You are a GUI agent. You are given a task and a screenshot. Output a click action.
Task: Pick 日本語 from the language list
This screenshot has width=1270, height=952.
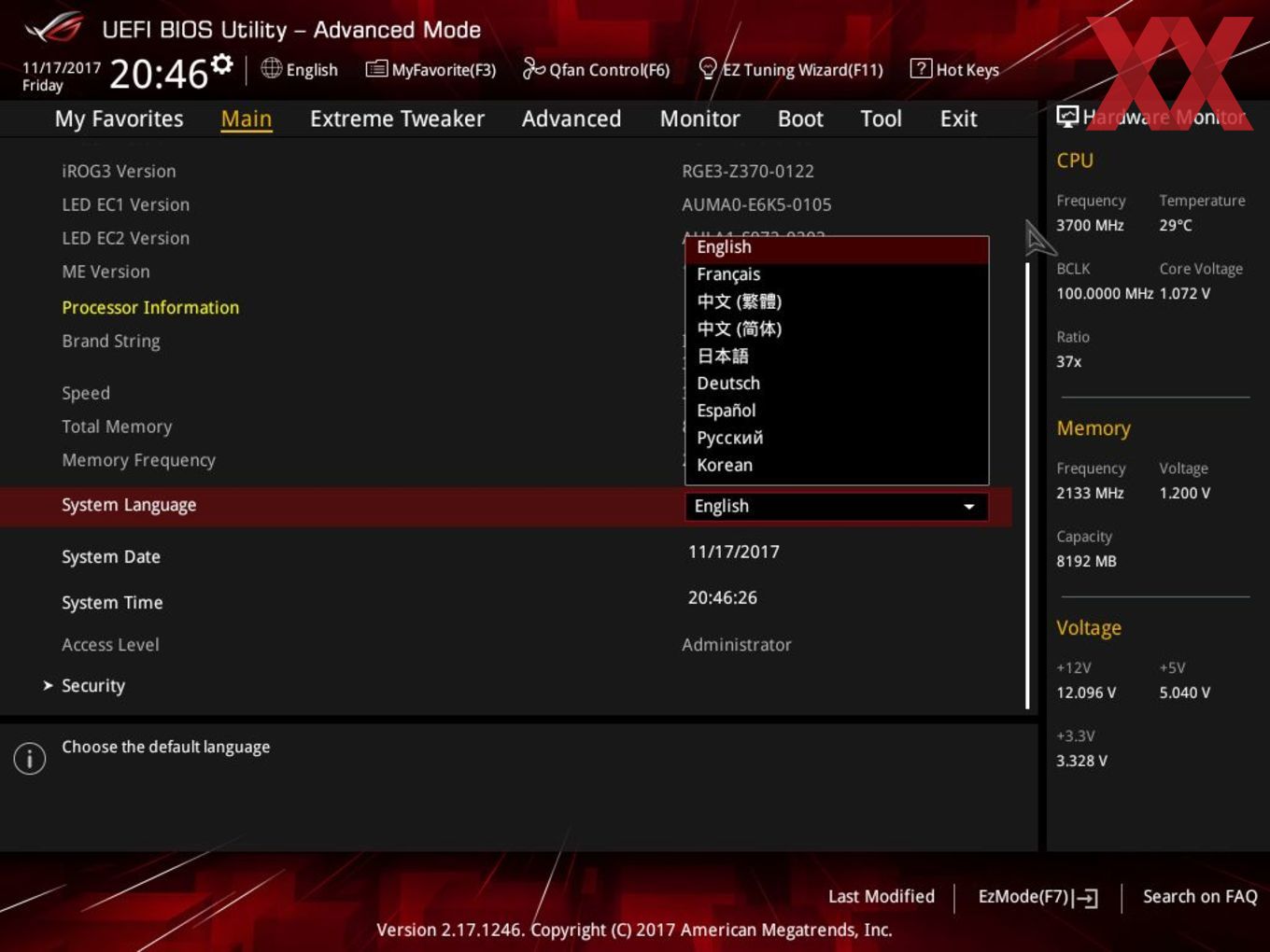click(837, 356)
